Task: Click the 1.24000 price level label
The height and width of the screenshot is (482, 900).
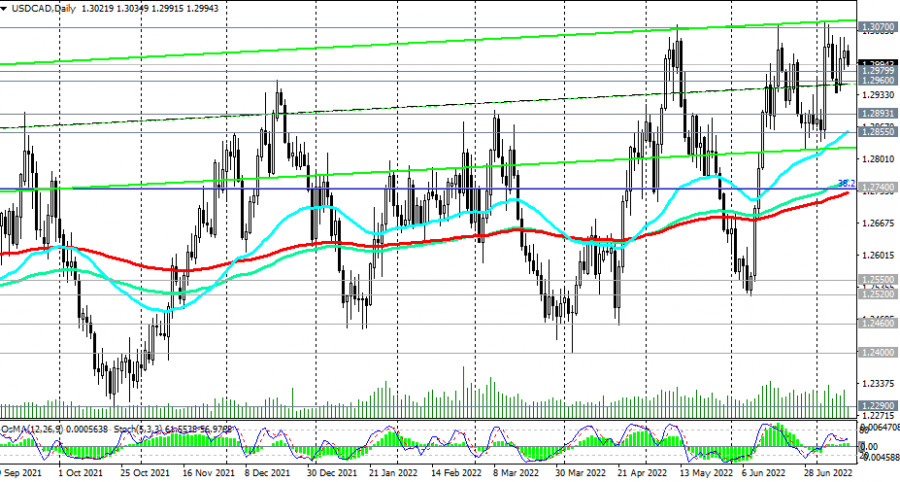Action: coord(878,352)
